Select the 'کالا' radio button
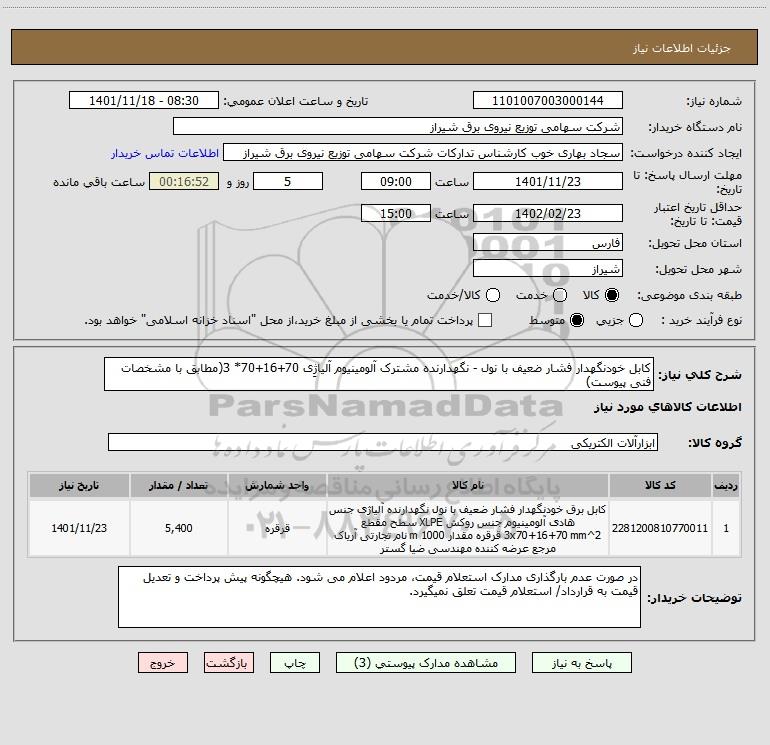770x745 pixels. click(x=612, y=295)
